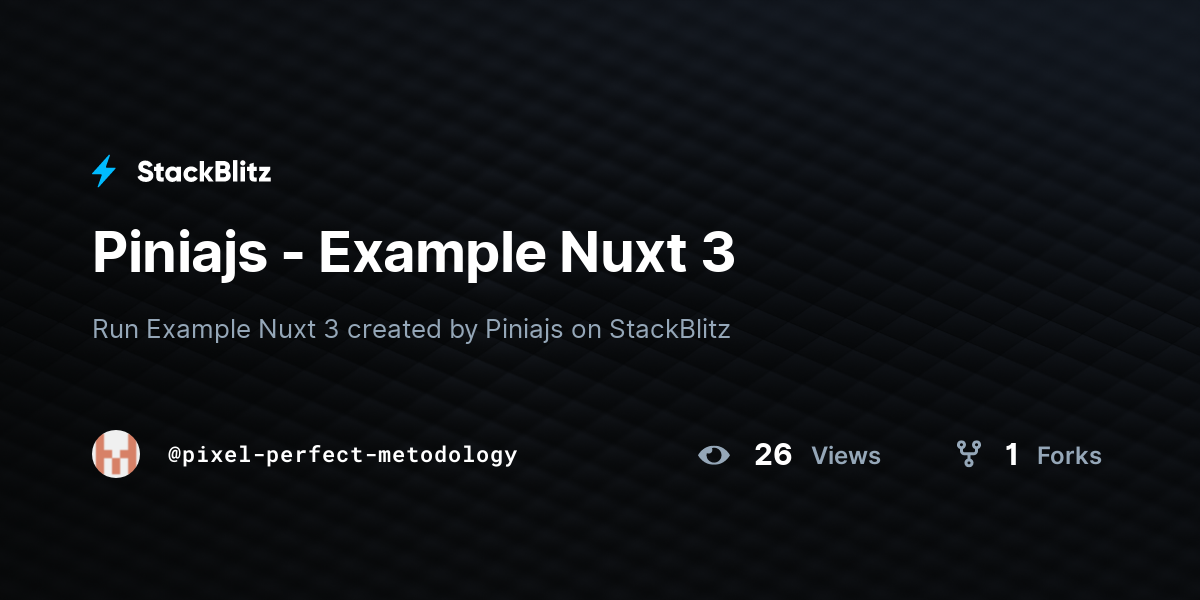Screen dimensions: 1200x600
Task: Click the Nuxt 3 text in the heading
Action: click(647, 253)
